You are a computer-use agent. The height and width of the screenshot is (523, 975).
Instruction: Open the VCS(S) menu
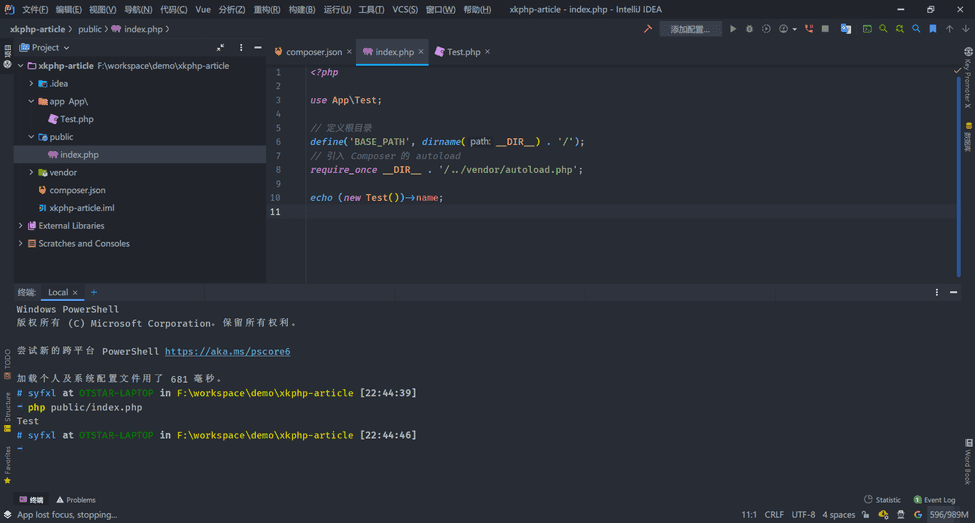(x=405, y=9)
